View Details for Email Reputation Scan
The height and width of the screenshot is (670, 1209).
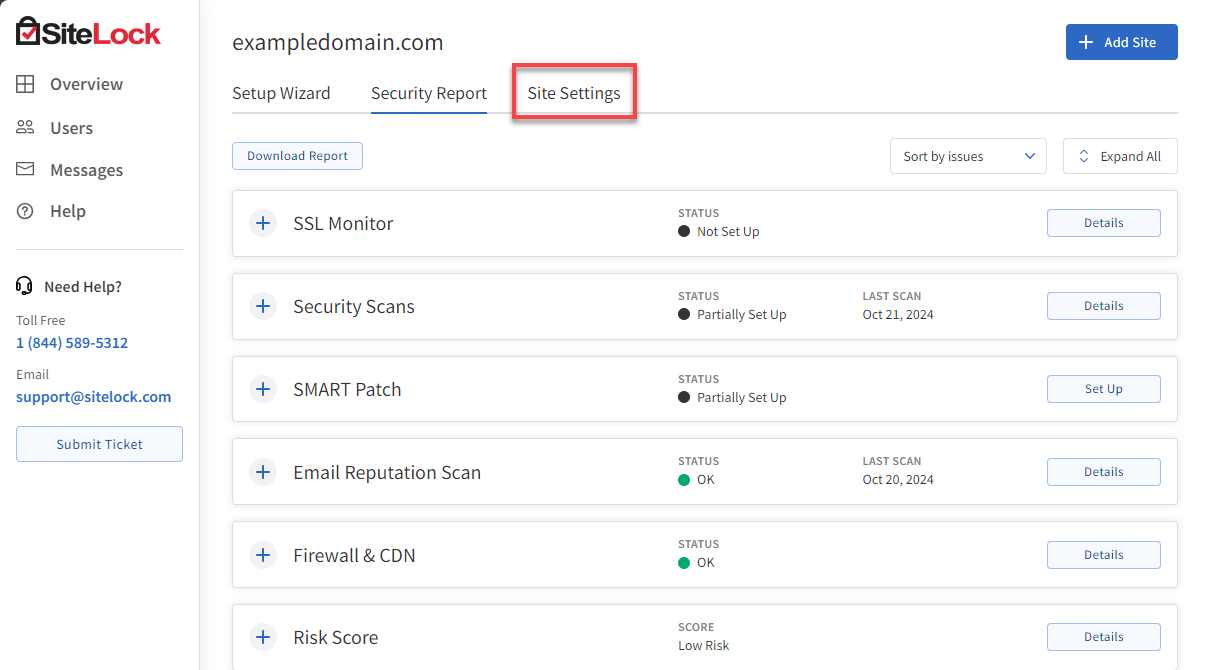[1103, 471]
